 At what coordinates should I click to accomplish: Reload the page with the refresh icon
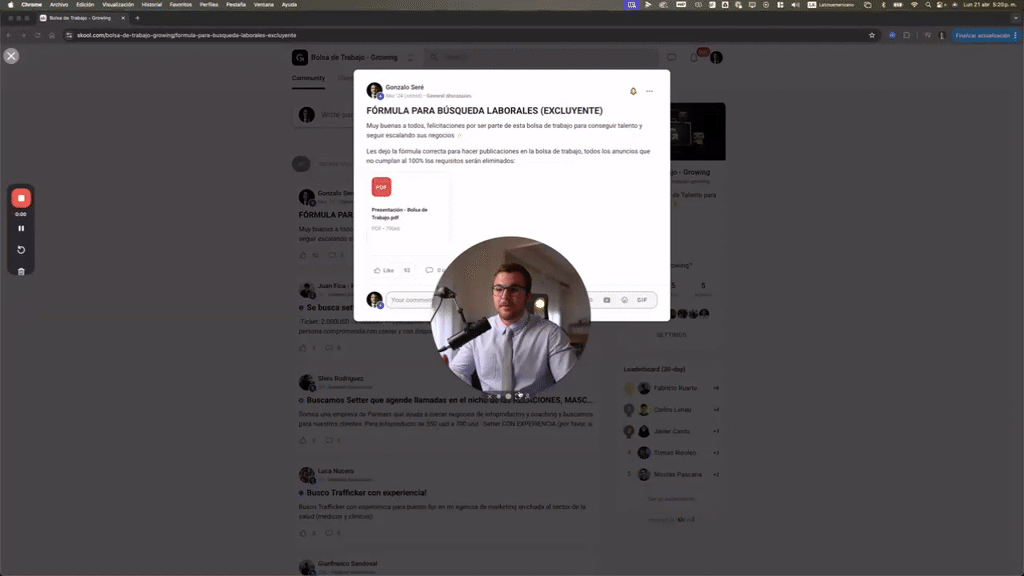pos(37,35)
